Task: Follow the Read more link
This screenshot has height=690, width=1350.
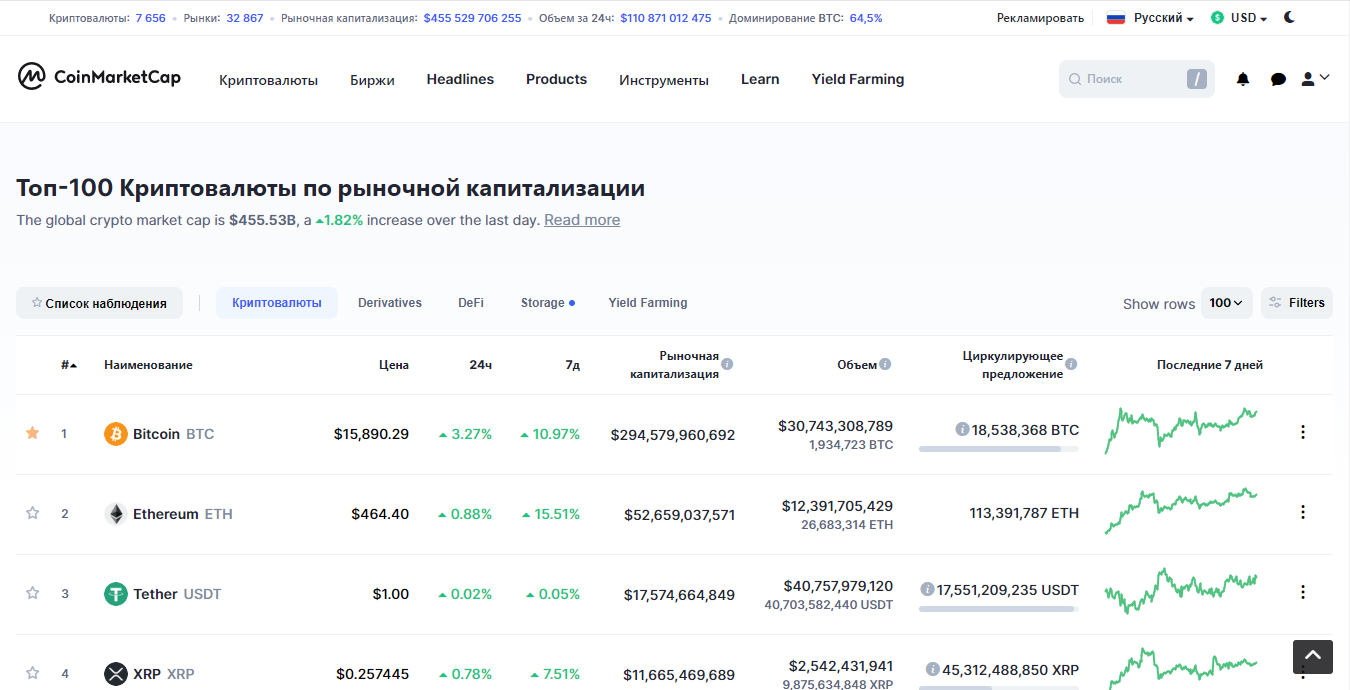Action: tap(582, 220)
